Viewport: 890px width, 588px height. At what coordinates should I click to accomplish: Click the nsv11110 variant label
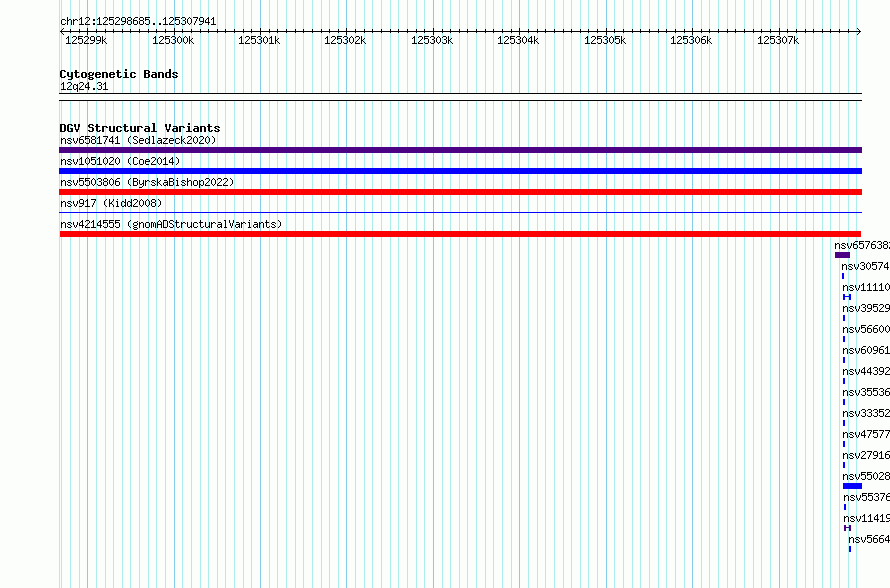(866, 287)
